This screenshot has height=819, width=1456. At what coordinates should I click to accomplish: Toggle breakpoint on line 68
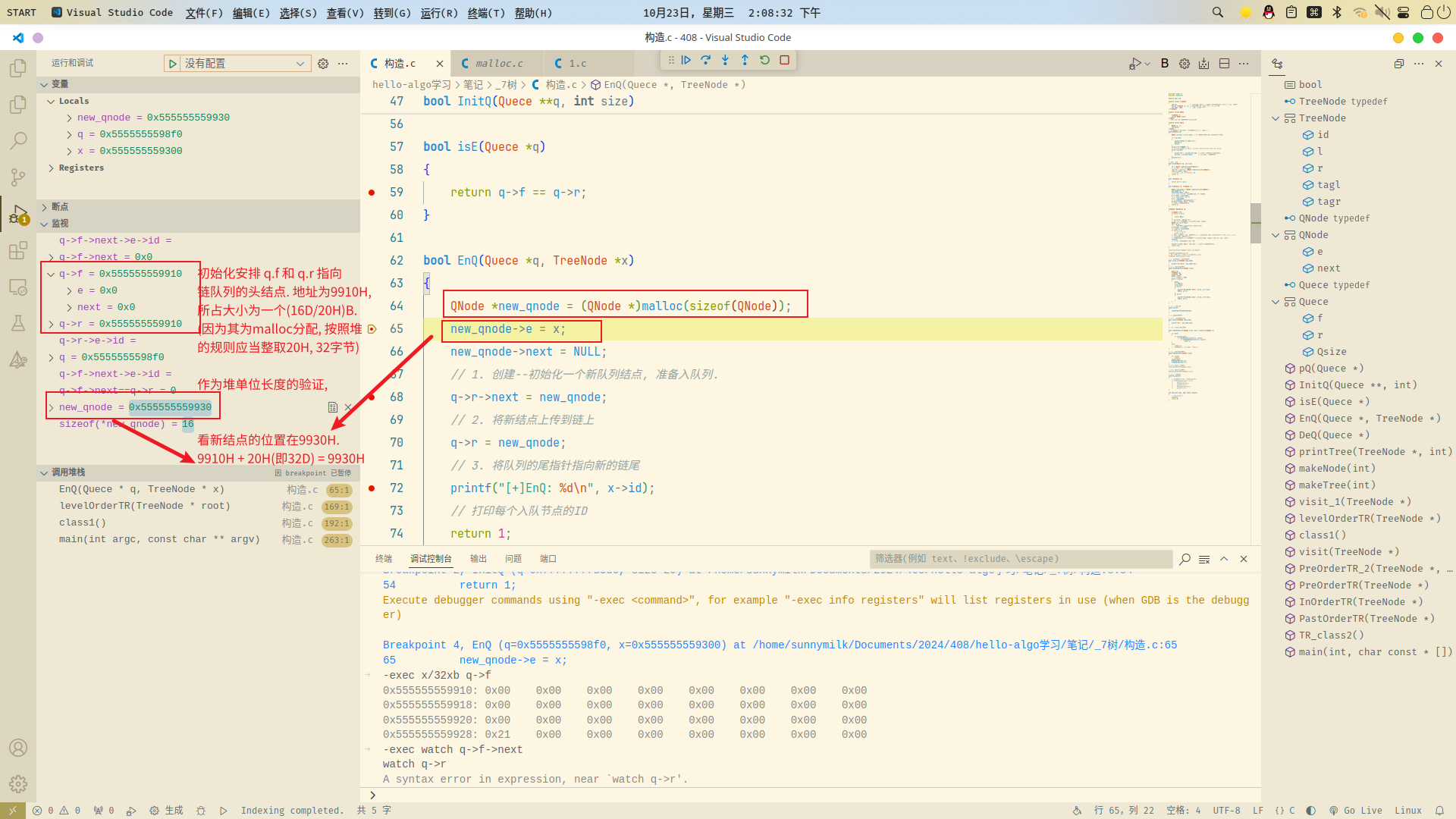click(x=372, y=397)
